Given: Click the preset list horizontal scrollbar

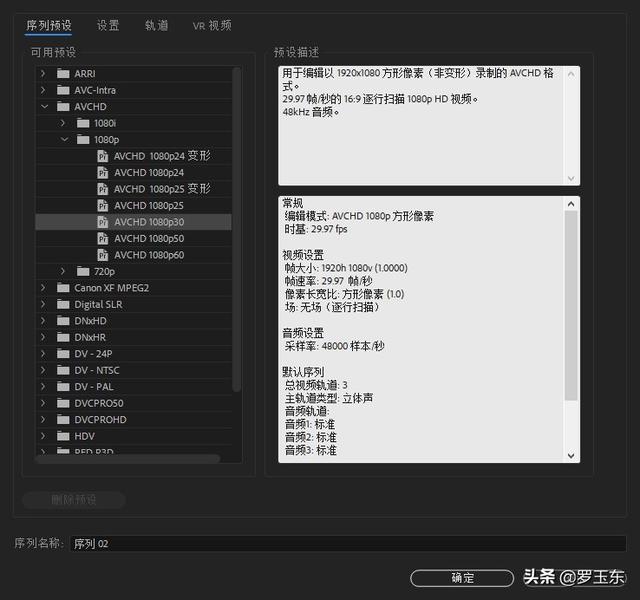Looking at the screenshot, I should click(x=128, y=459).
